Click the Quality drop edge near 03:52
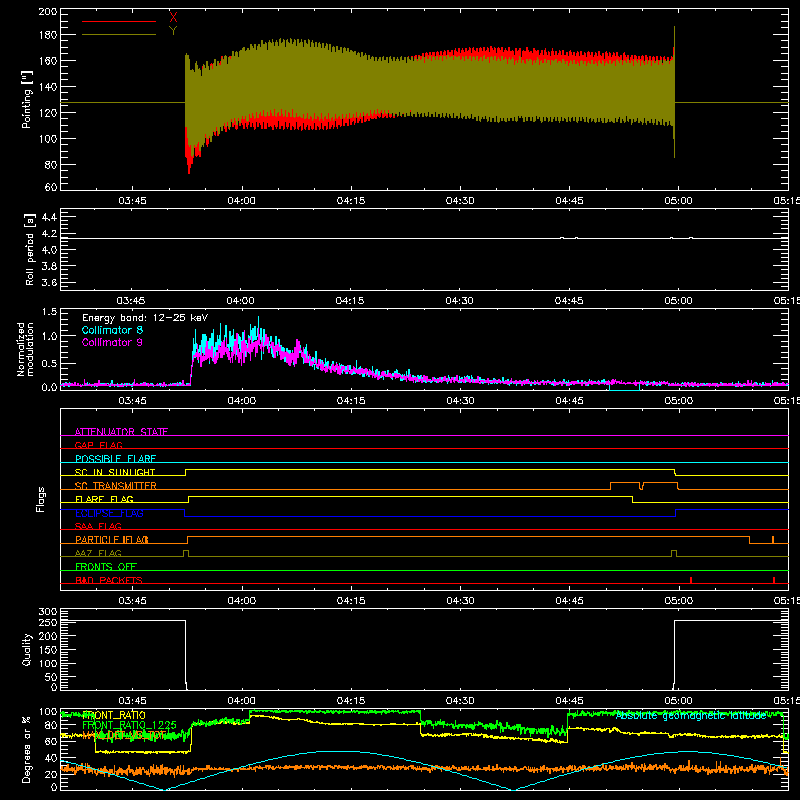The image size is (800, 800). pyautogui.click(x=186, y=655)
